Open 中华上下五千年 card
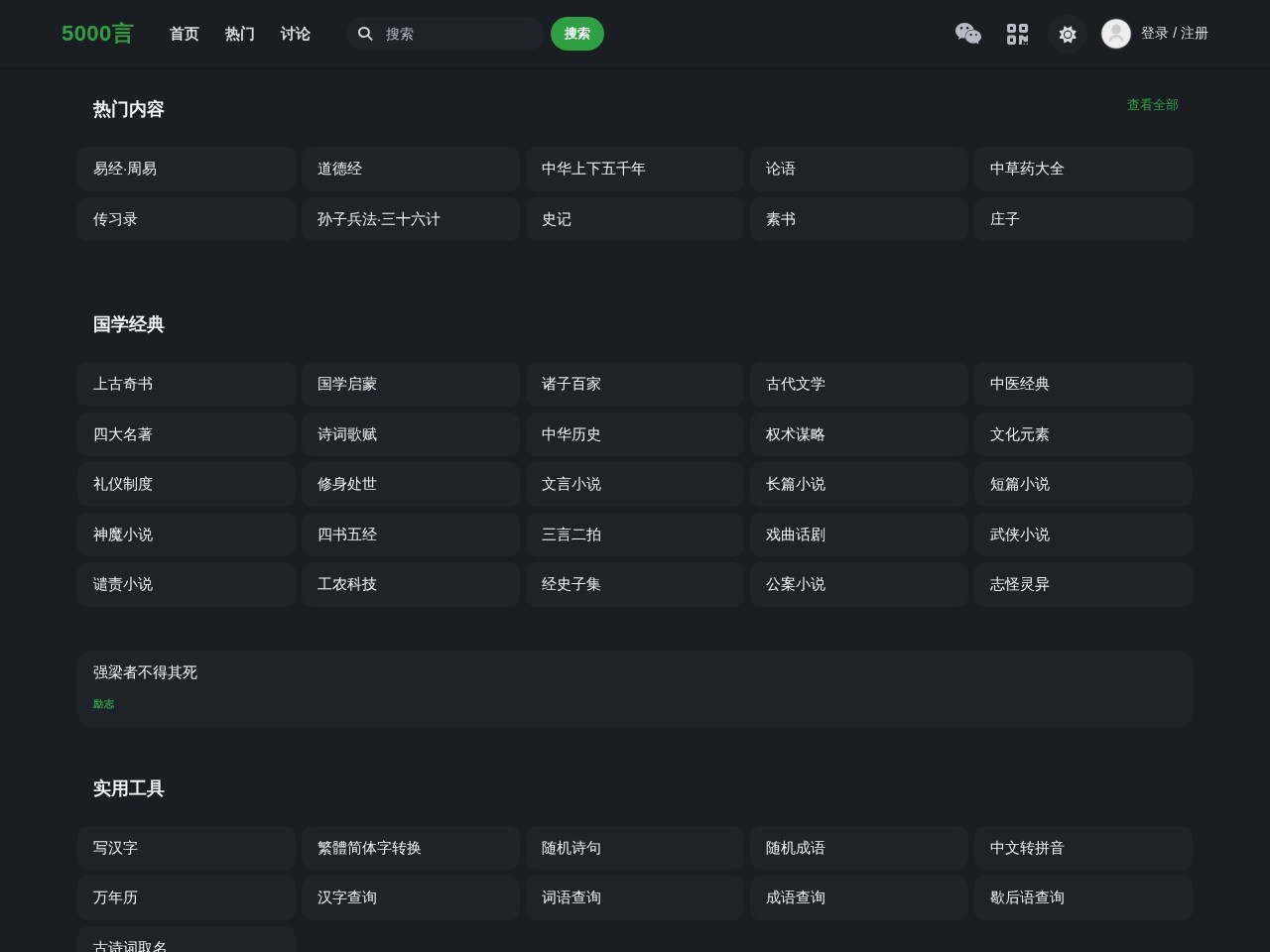Image resolution: width=1270 pixels, height=952 pixels. pyautogui.click(x=635, y=169)
